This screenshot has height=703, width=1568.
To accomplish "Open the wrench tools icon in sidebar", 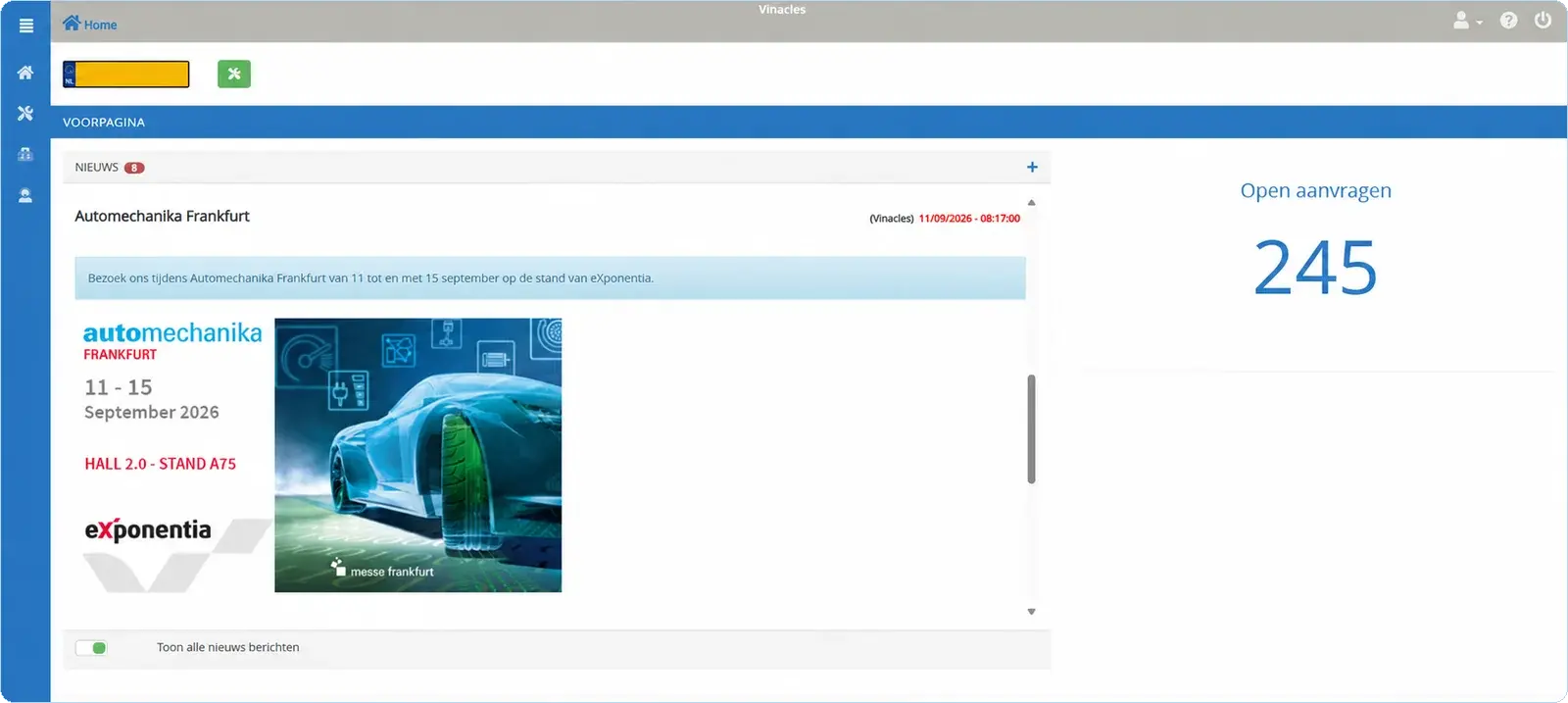I will point(25,114).
